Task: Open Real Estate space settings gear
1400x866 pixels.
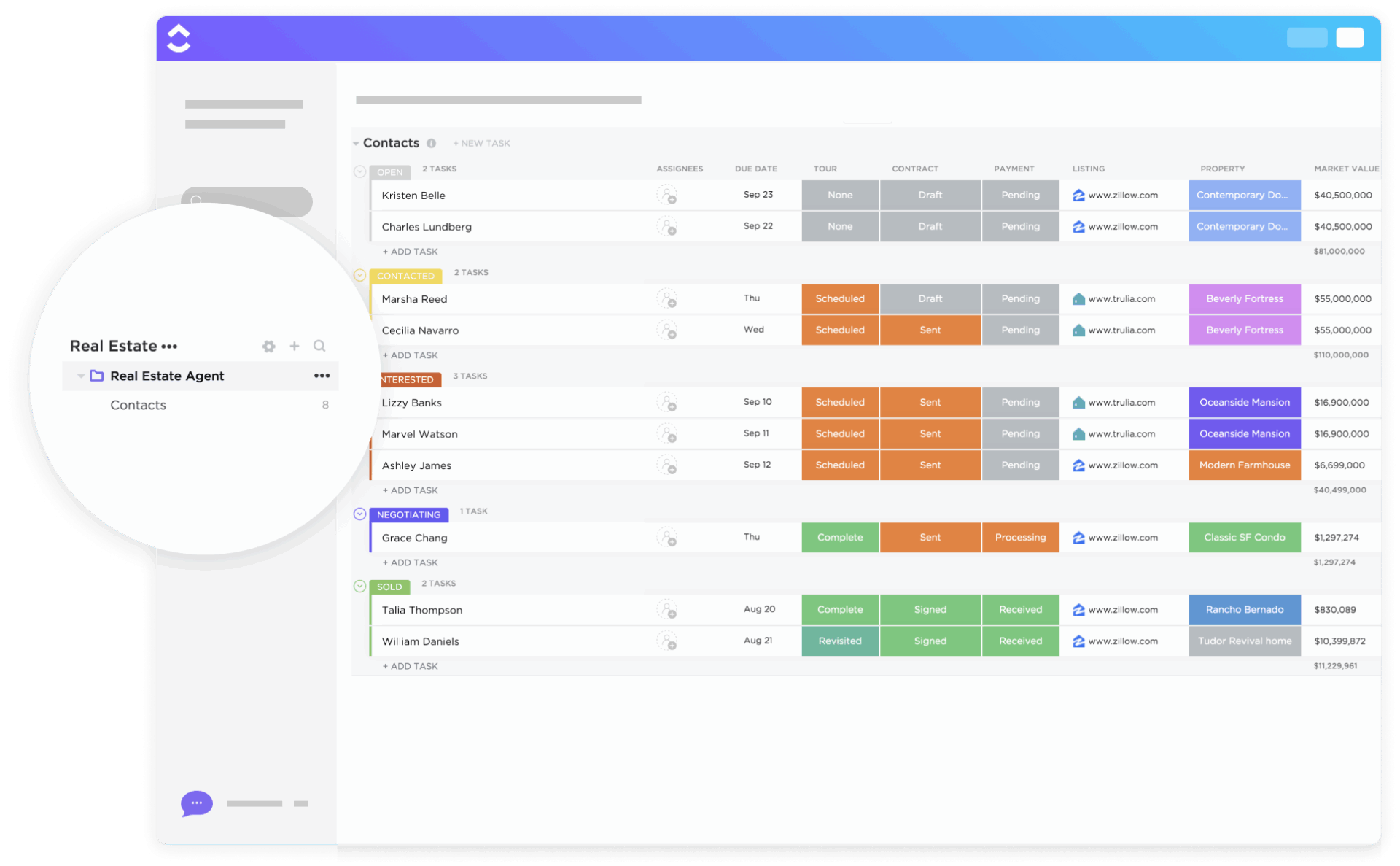Action: click(x=269, y=347)
